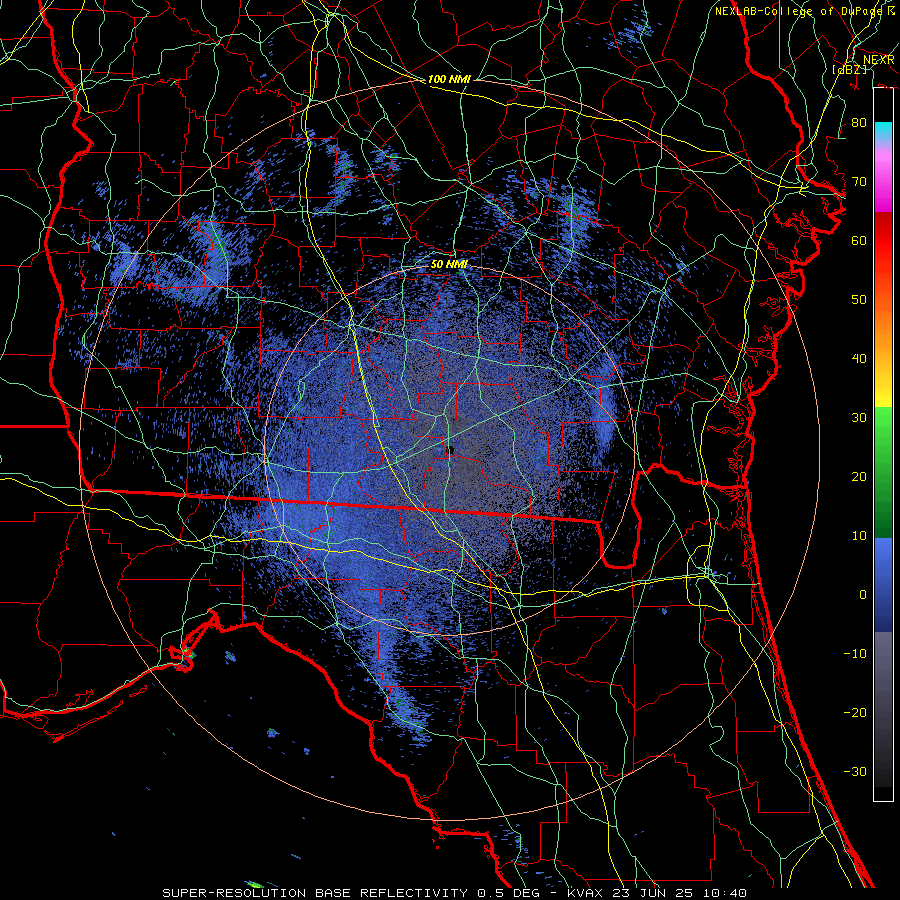Click the -30 value on the dBZ scale
Image resolution: width=900 pixels, height=900 pixels.
(x=855, y=772)
